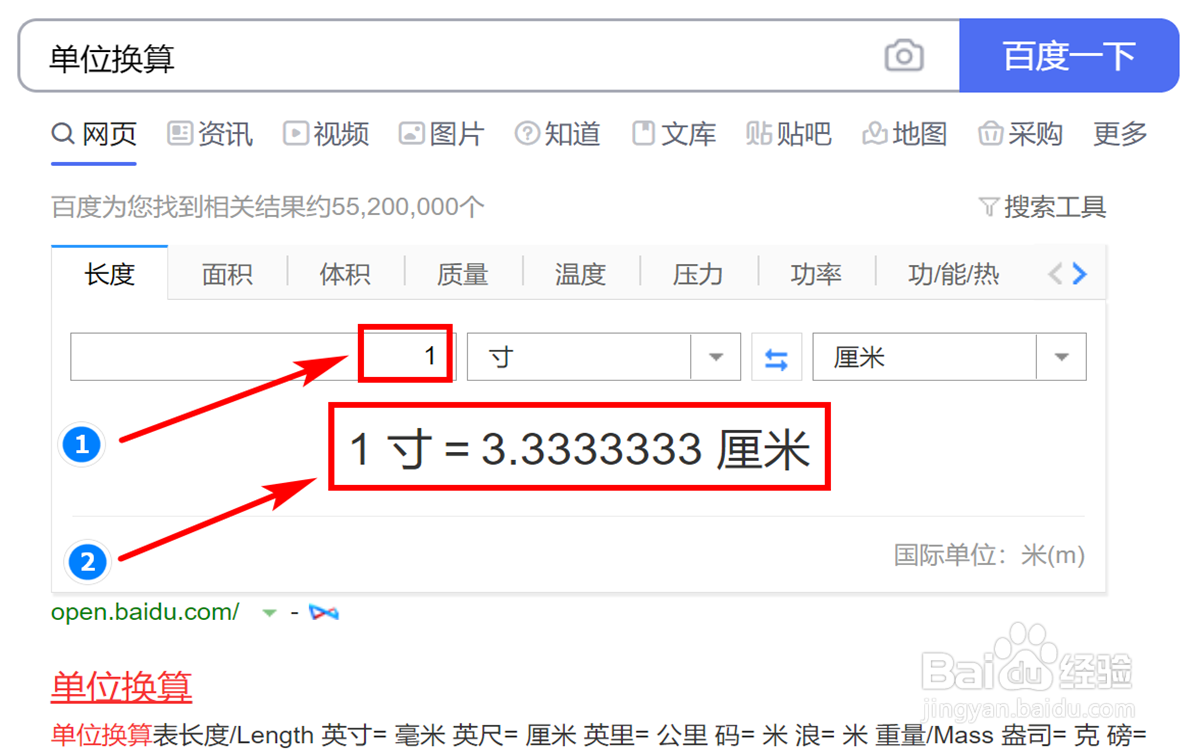Click the blue badge icon after open.baidu.com

[x=324, y=612]
